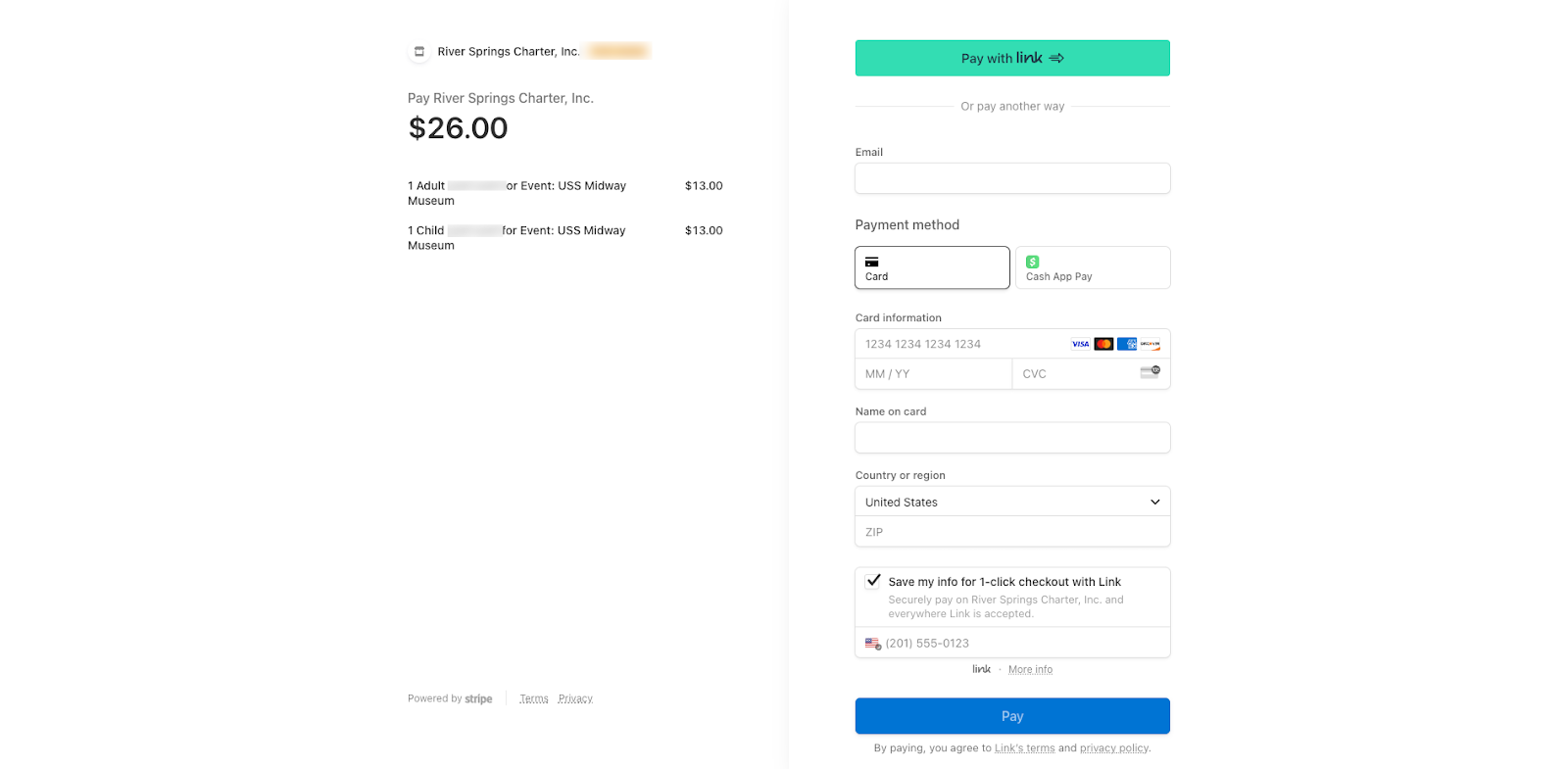Open the More info link

[1030, 670]
